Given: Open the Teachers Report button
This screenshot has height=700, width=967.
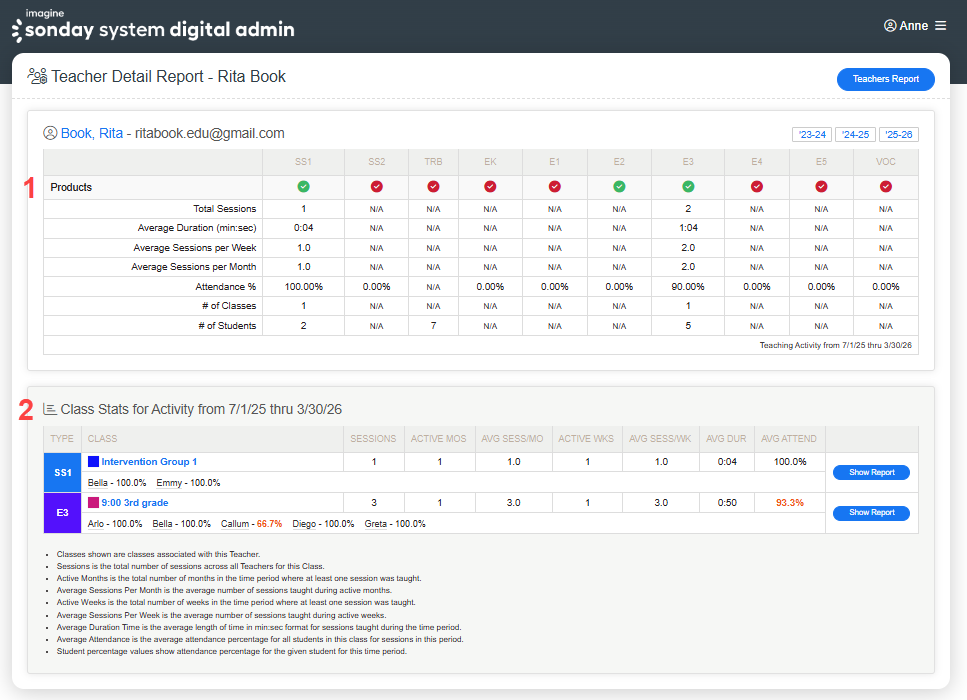Looking at the screenshot, I should click(x=885, y=79).
